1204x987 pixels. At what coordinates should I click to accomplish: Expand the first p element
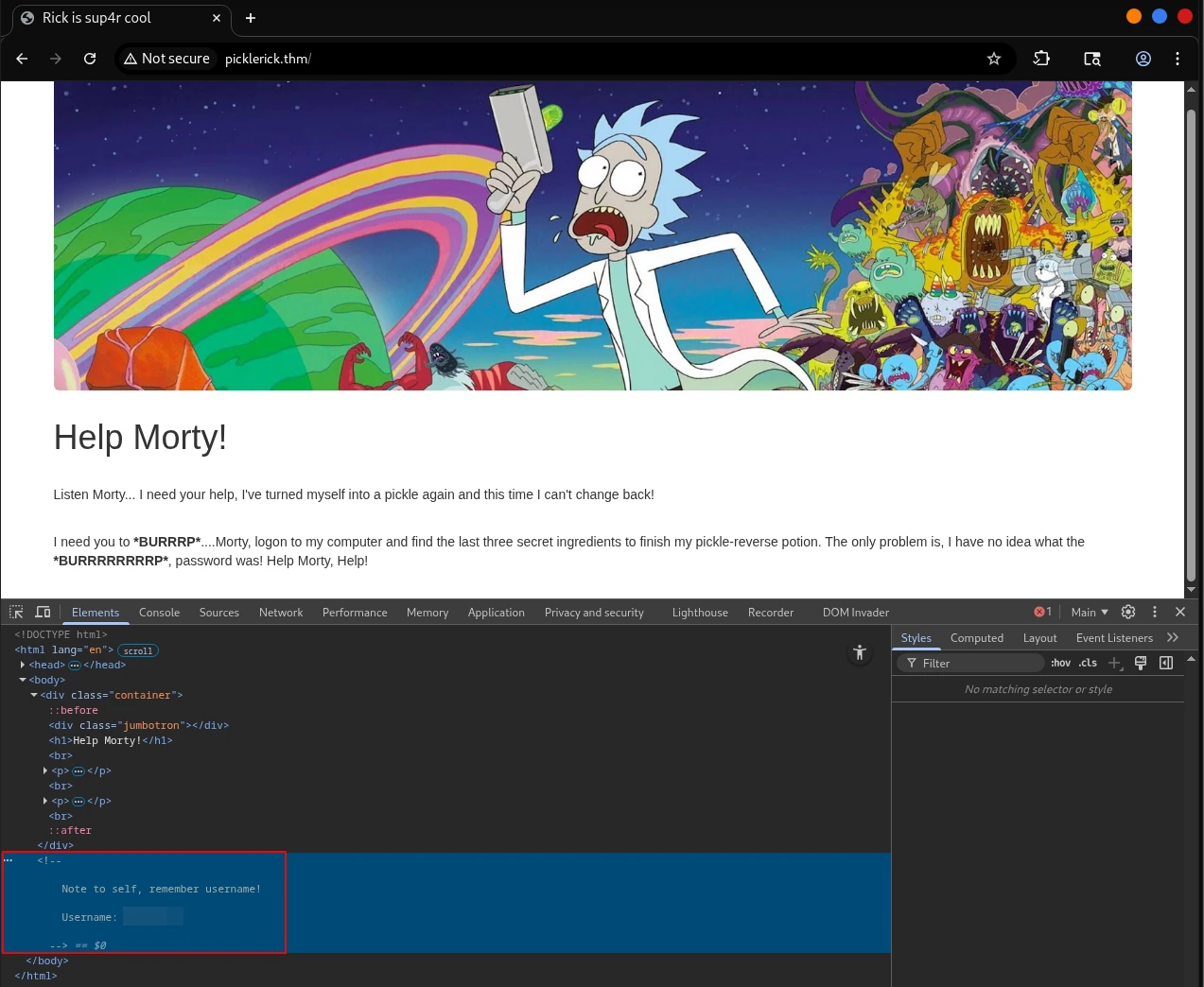(x=45, y=771)
